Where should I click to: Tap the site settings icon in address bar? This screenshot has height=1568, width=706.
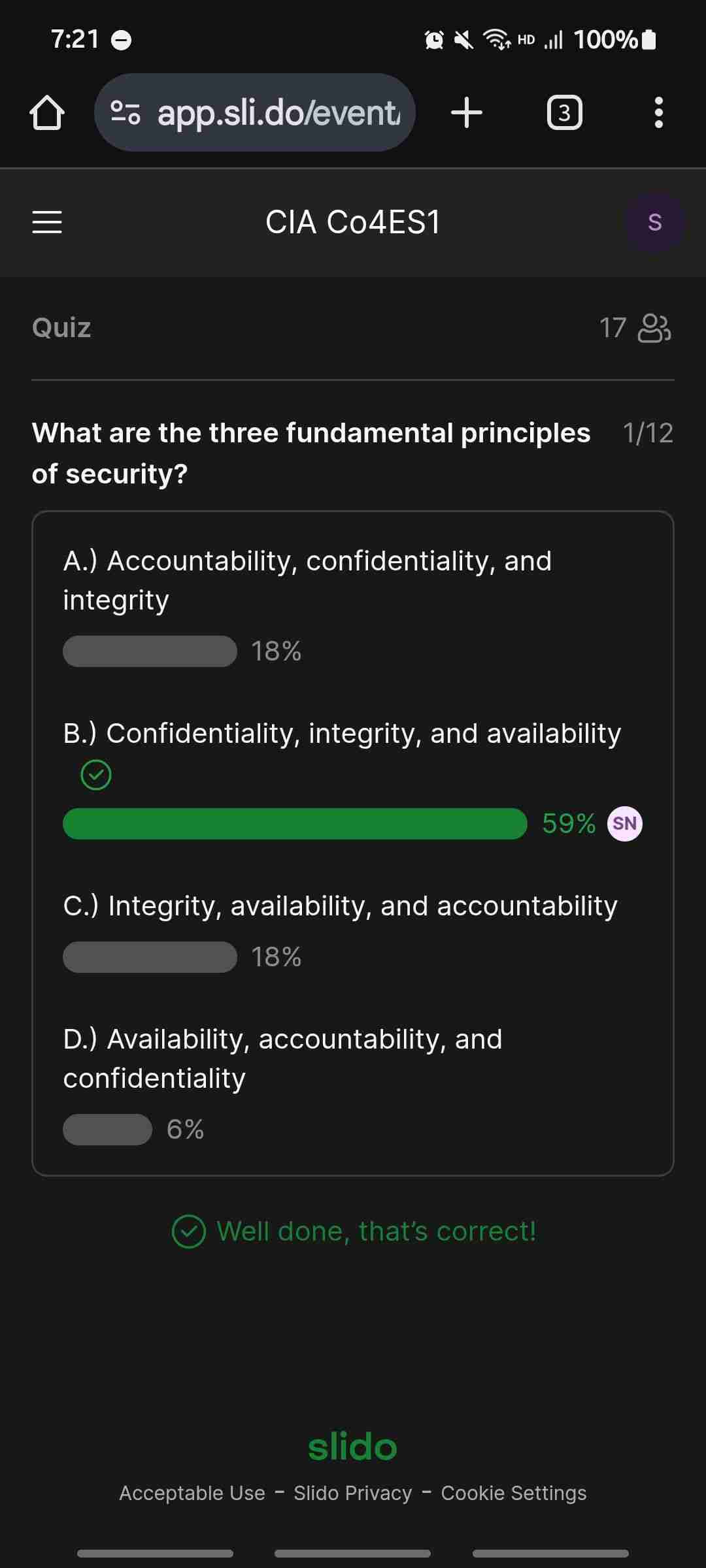click(125, 112)
